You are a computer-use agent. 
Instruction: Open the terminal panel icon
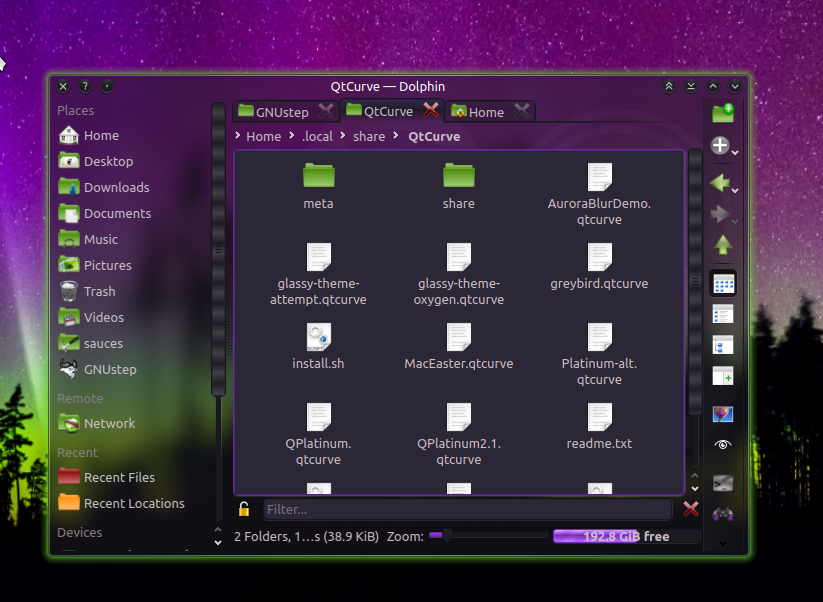click(x=723, y=483)
